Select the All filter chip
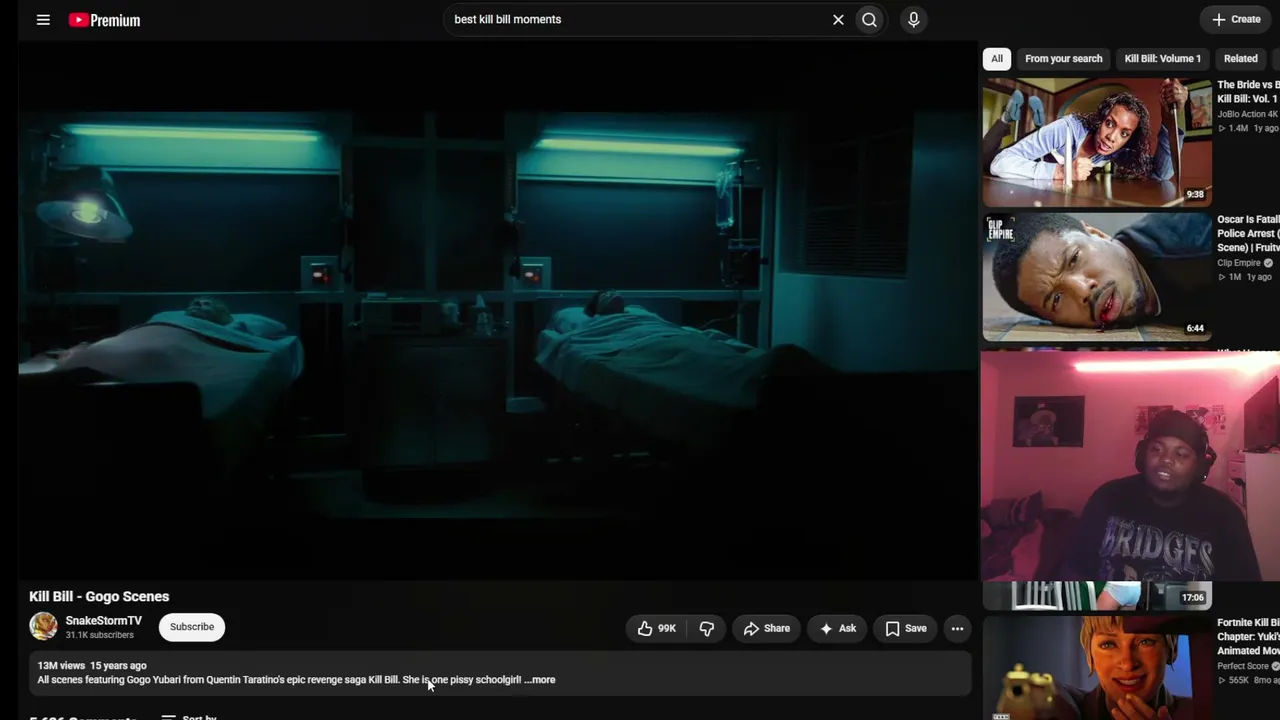The height and width of the screenshot is (720, 1280). pos(997,59)
